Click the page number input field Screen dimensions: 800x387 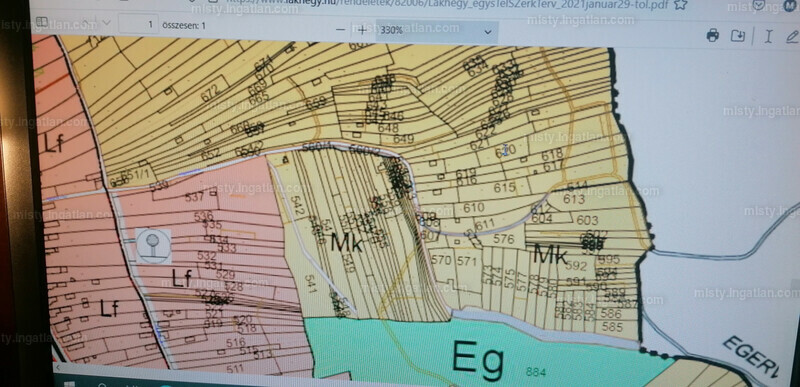point(138,24)
